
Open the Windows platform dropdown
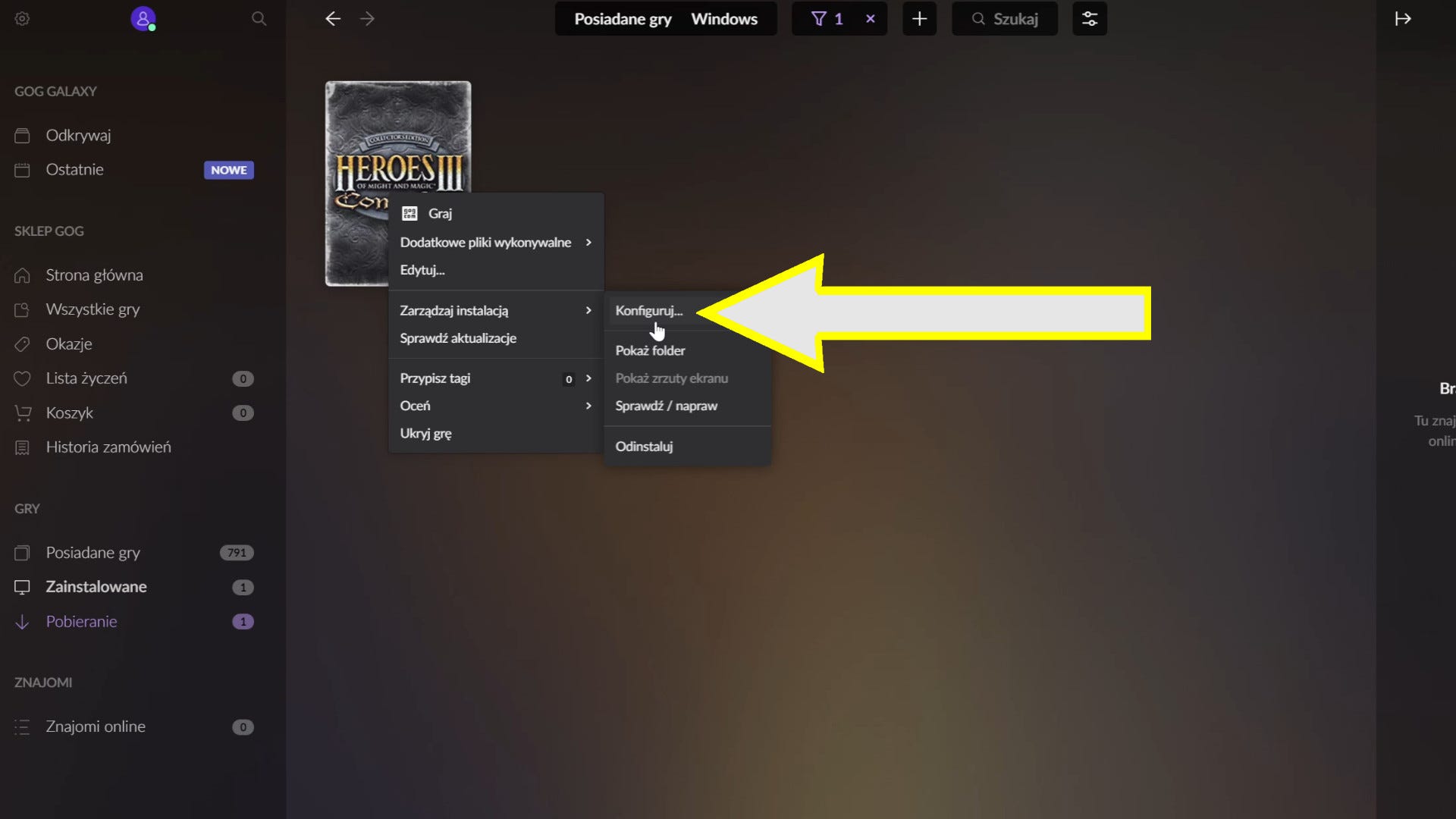(724, 19)
